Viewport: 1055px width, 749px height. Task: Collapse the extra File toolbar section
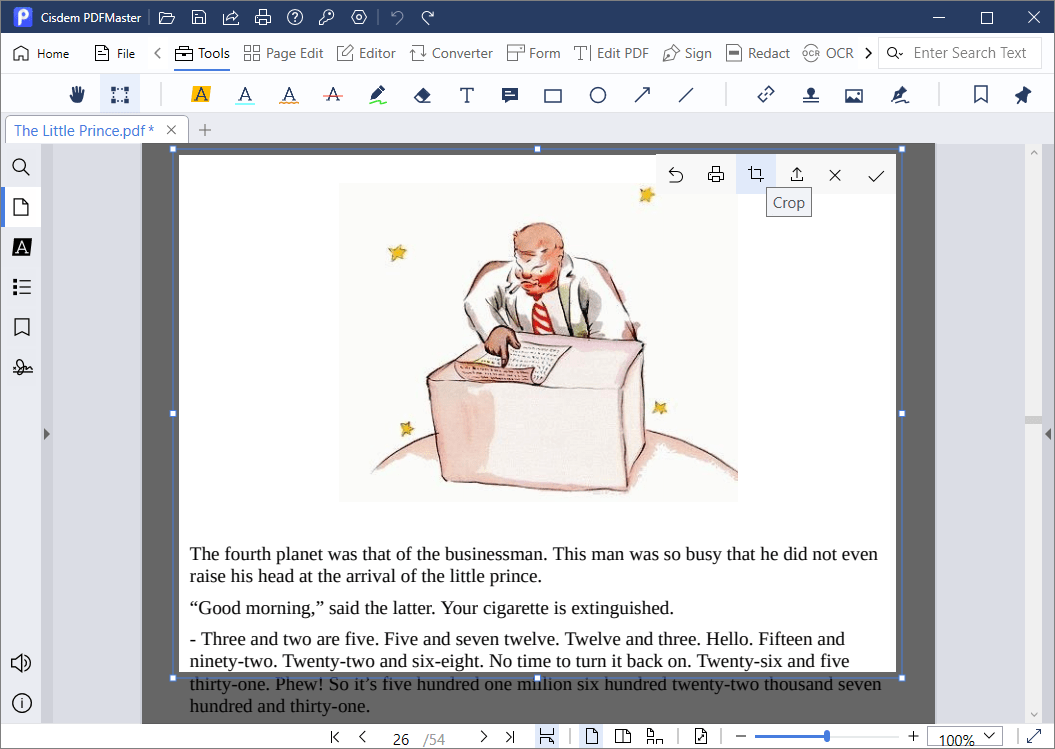[x=155, y=52]
